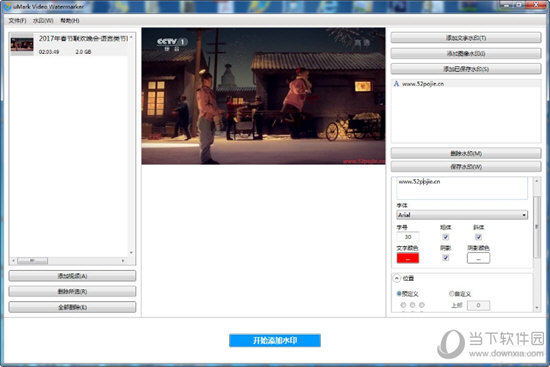
Task: Click properties panel scroll-up arrow
Action: [537, 181]
